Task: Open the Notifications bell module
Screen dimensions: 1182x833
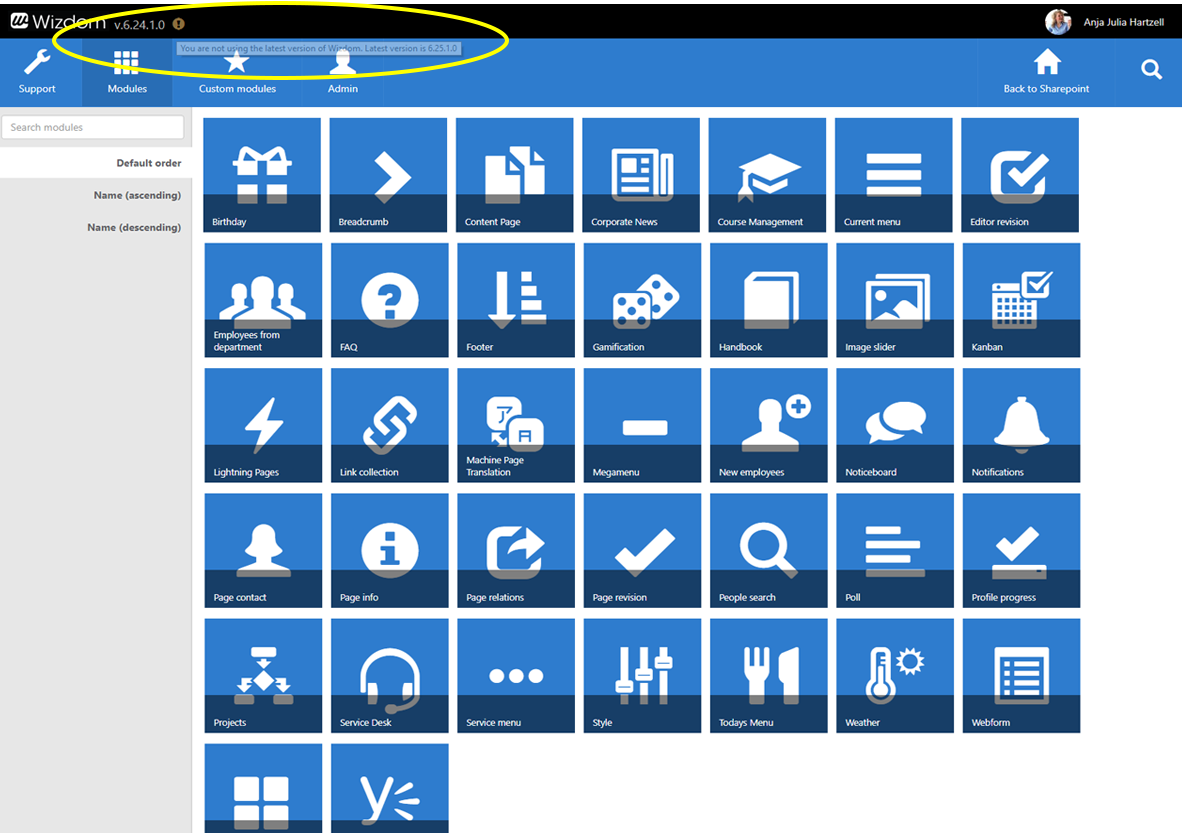Action: [x=1021, y=425]
